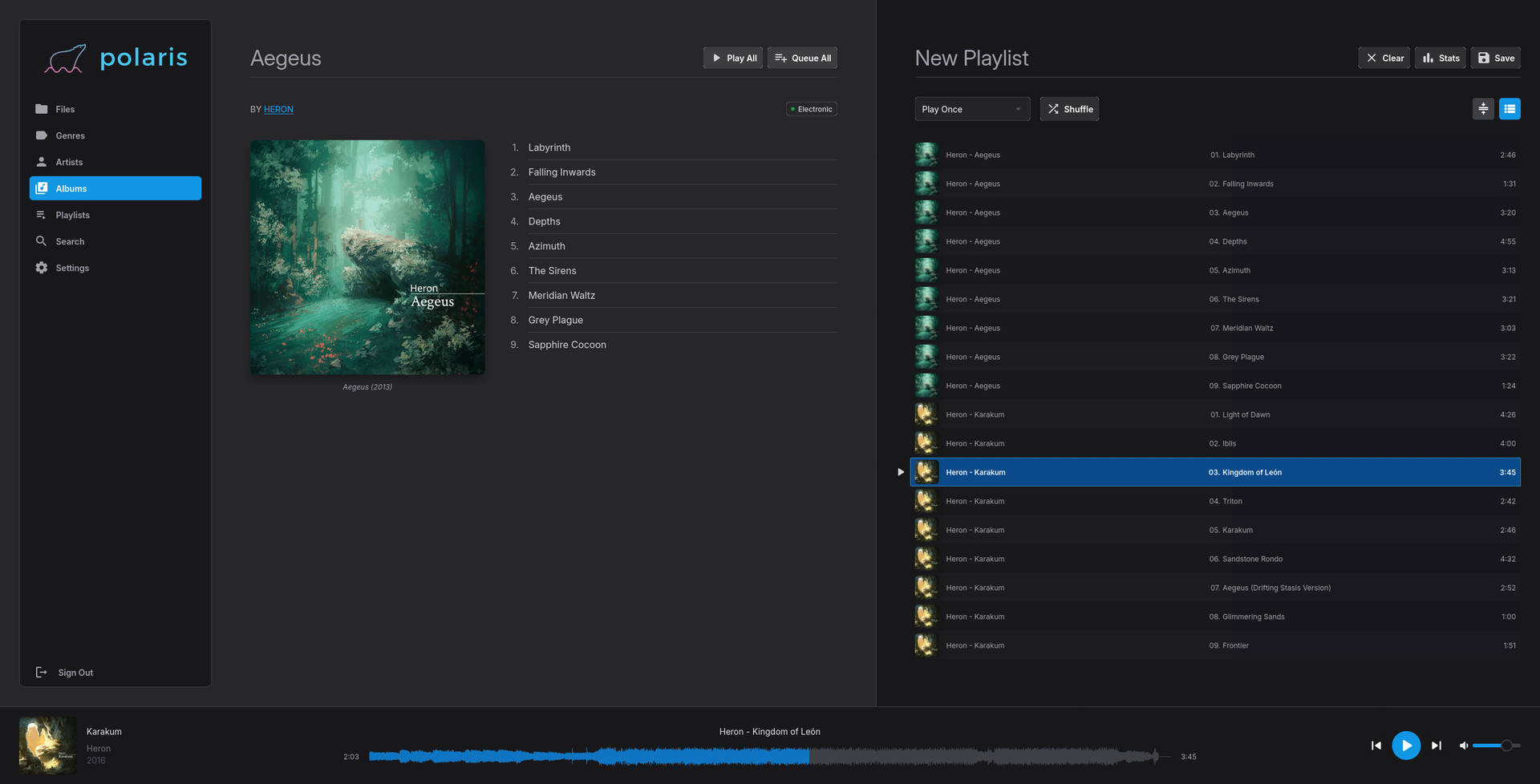Click the Karakum now-playing album thumbnail
Viewport: 1540px width, 784px height.
48,746
